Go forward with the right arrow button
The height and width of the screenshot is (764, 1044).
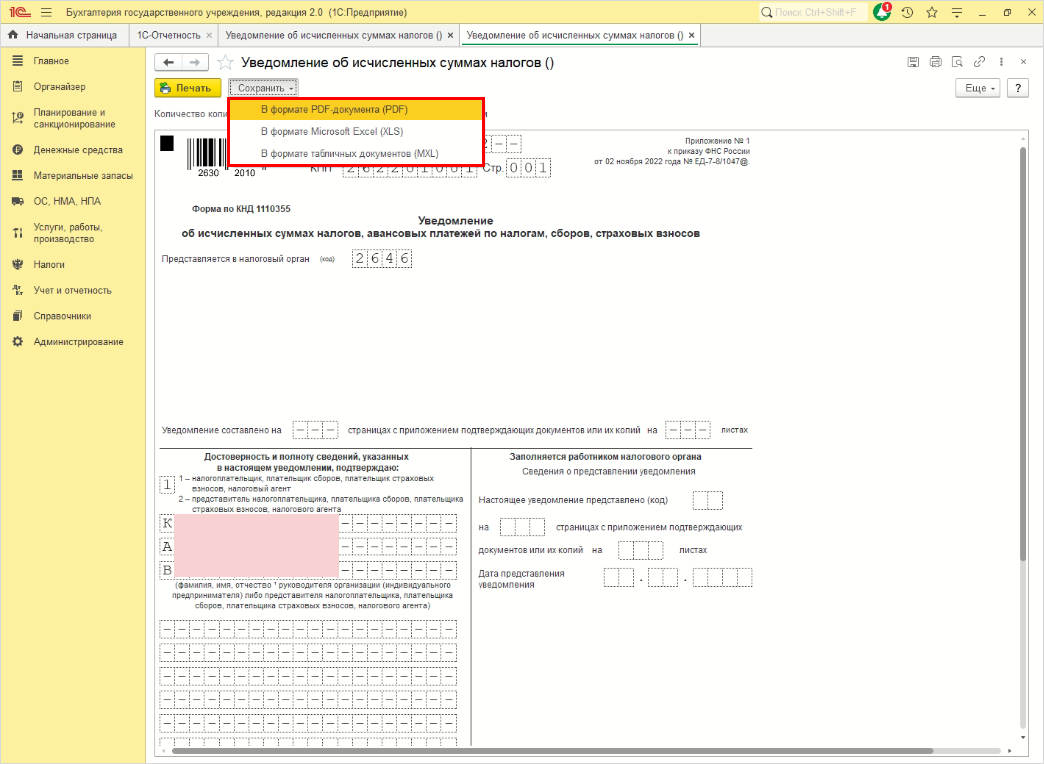tap(194, 62)
